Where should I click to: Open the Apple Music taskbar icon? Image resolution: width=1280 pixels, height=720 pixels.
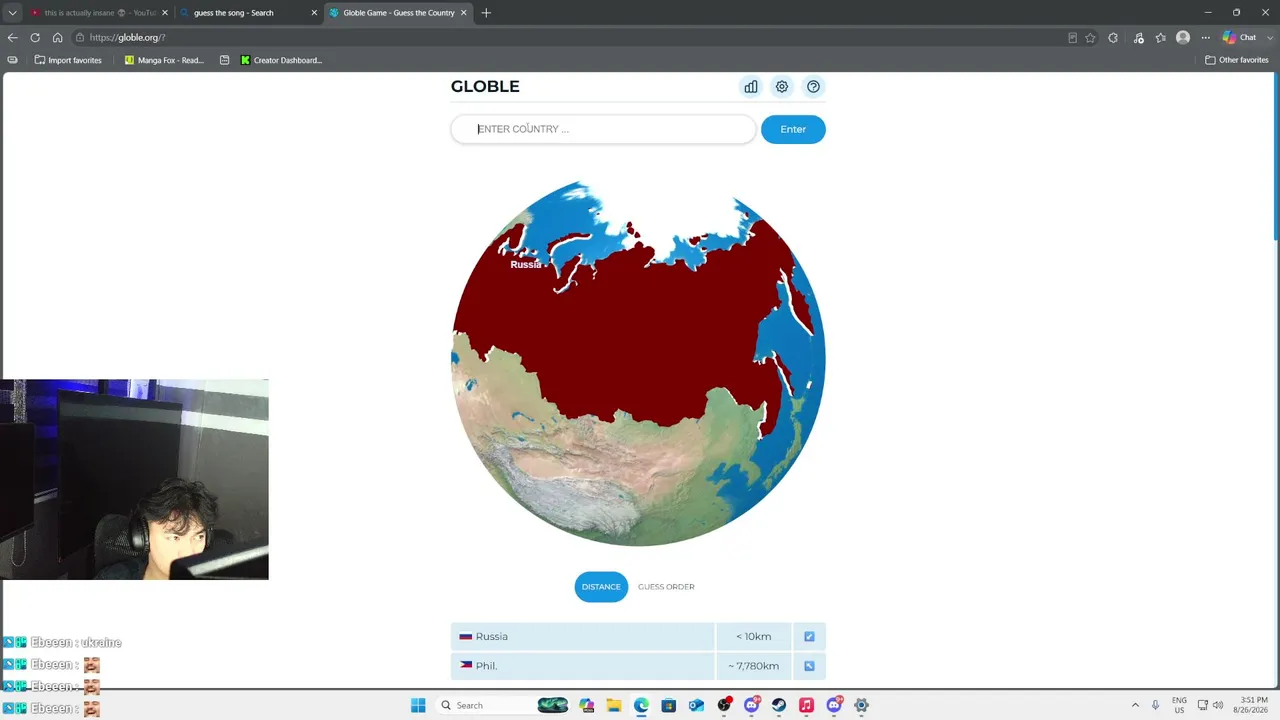(806, 705)
